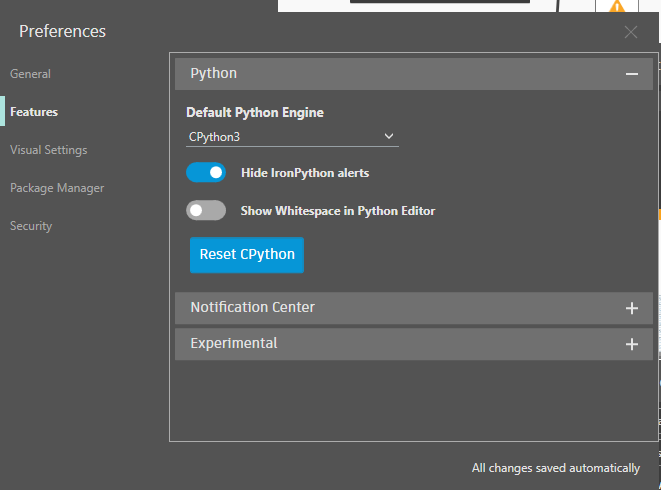Click the Default Python Engine label
This screenshot has width=661, height=490.
(255, 112)
